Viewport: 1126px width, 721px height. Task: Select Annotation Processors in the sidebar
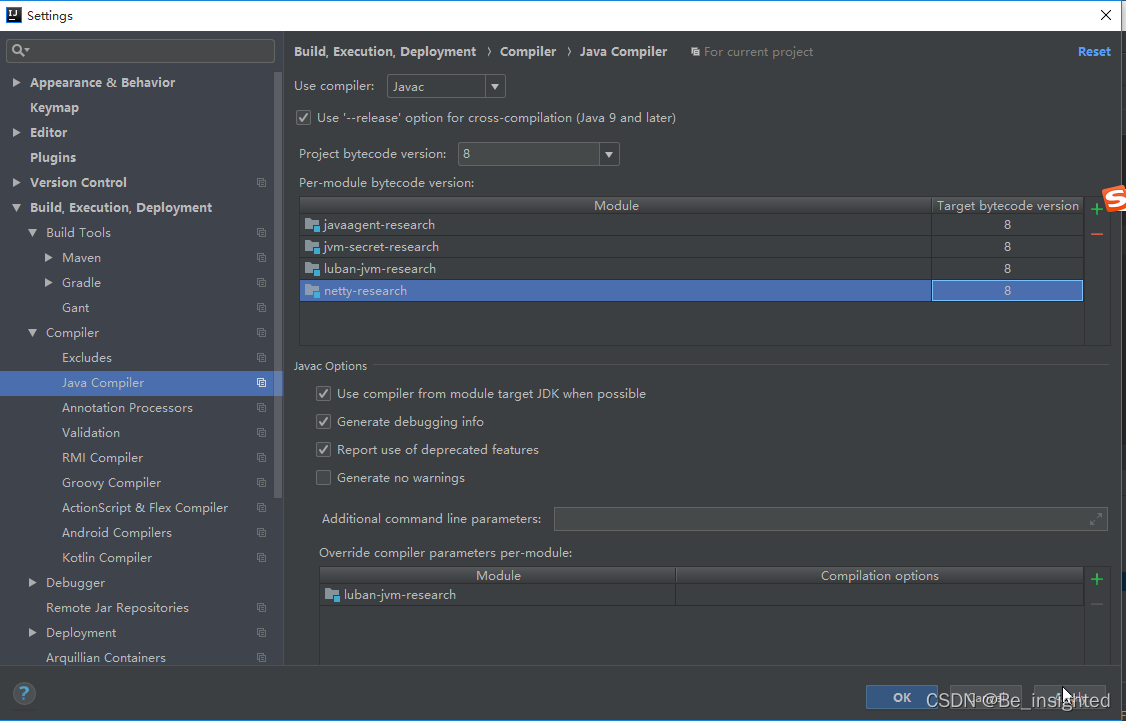[x=127, y=407]
